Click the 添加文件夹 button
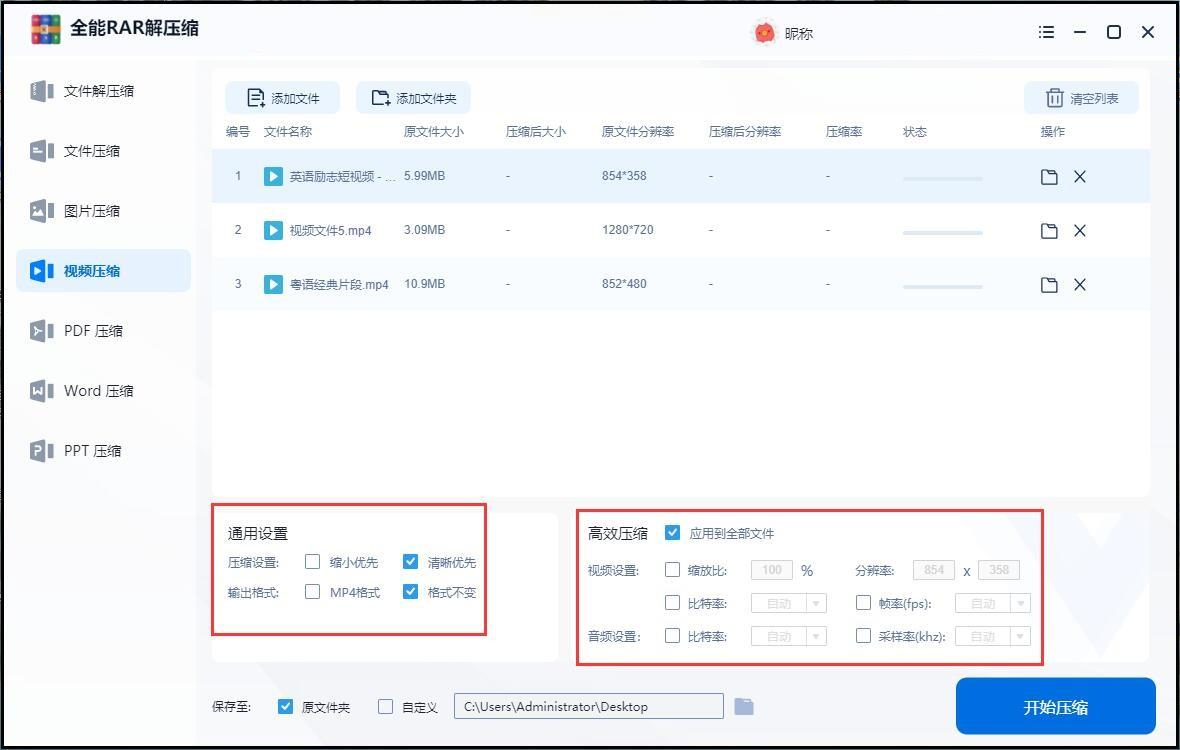 click(x=413, y=98)
